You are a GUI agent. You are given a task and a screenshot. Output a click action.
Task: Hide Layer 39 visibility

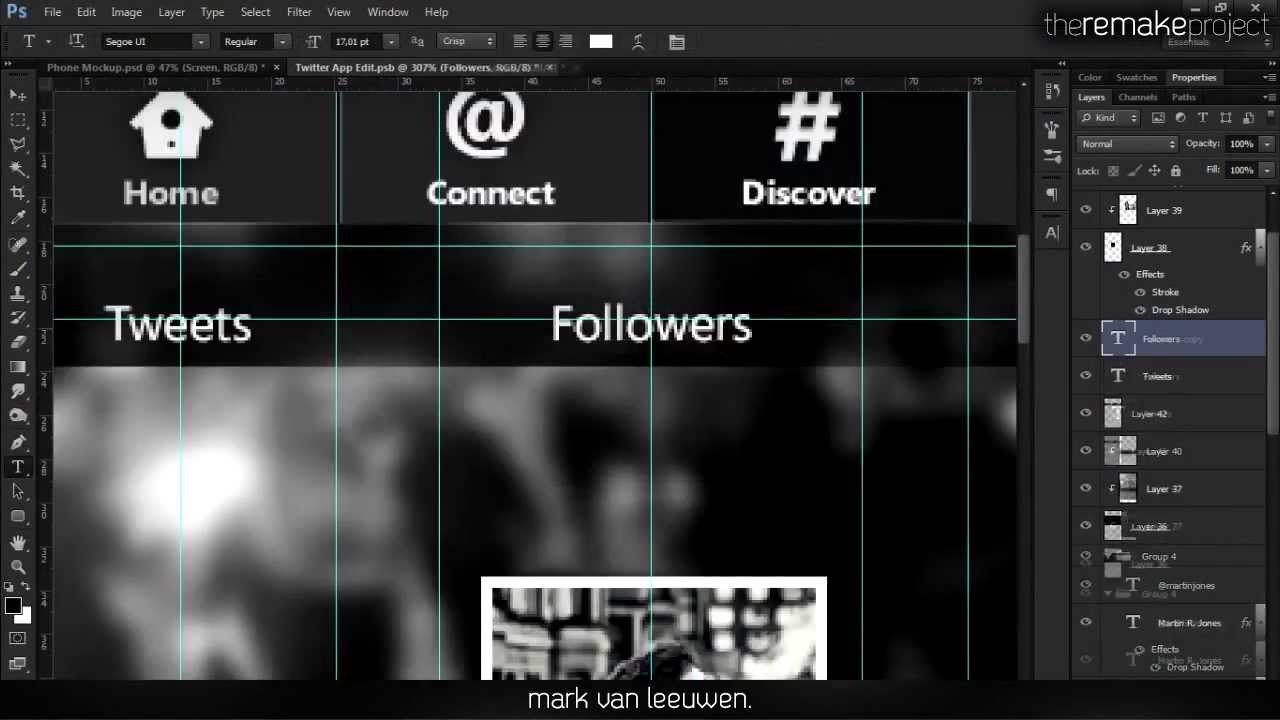click(x=1086, y=210)
